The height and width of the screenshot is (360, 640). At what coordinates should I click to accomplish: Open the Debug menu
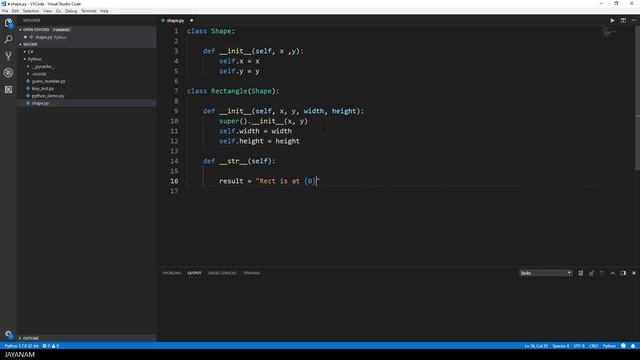click(x=71, y=11)
